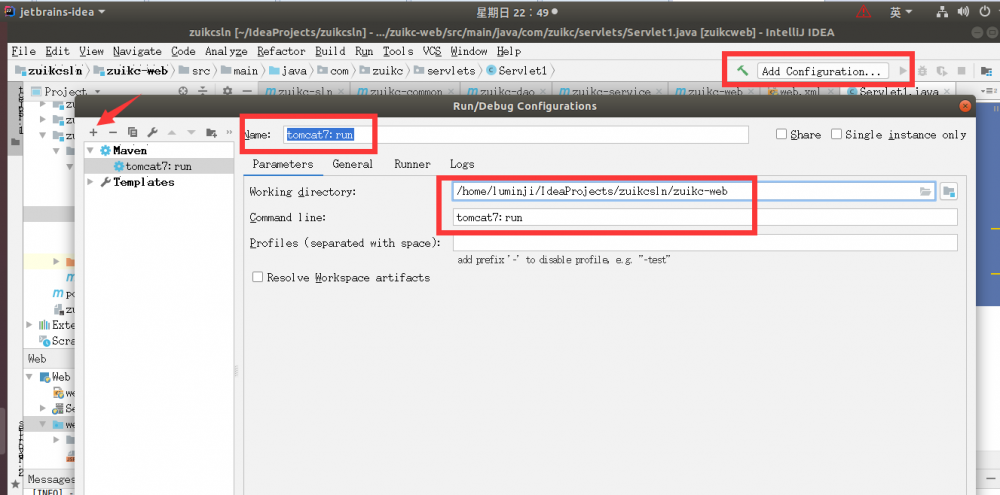The image size is (1000, 495).
Task: Check Resolve Workspace artifacts
Action: click(x=258, y=277)
